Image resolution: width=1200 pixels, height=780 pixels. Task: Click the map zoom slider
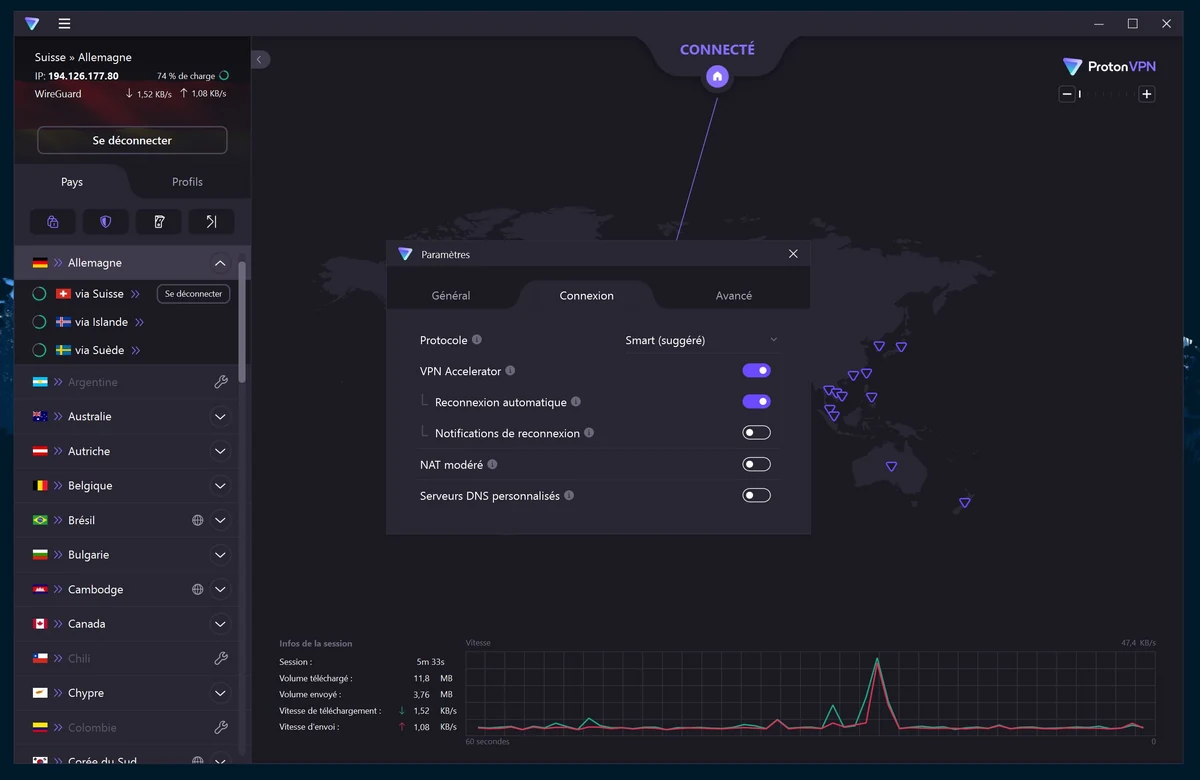tap(1107, 94)
